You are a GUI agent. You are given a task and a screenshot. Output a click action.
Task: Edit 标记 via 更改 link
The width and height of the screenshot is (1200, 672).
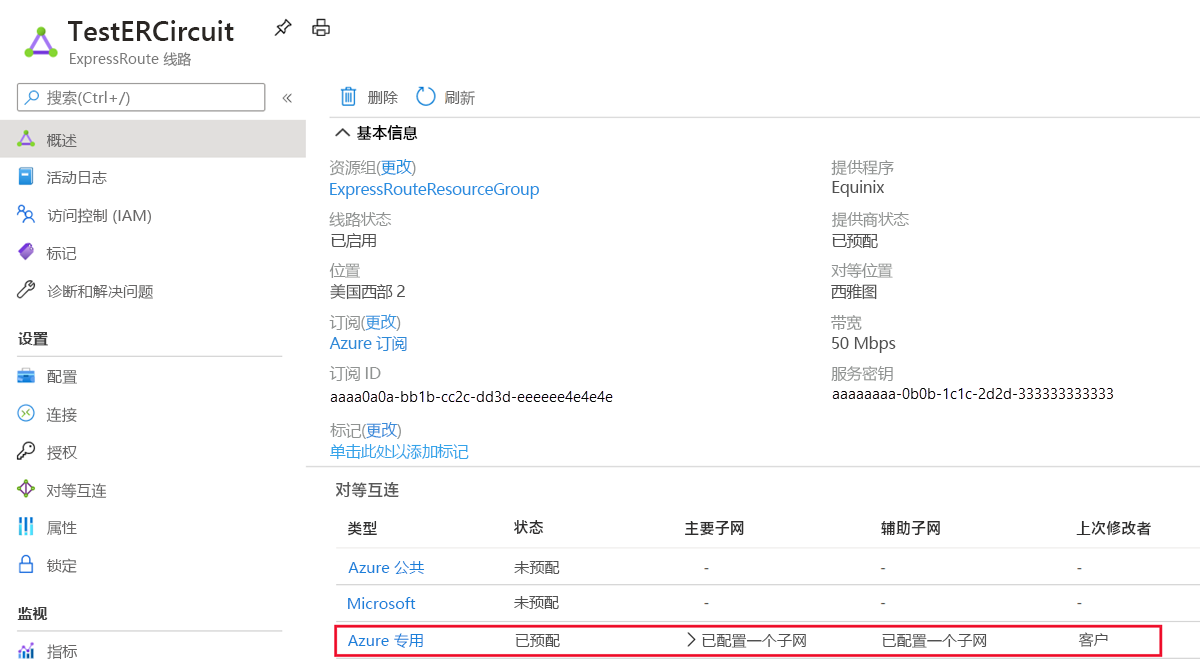pos(381,430)
